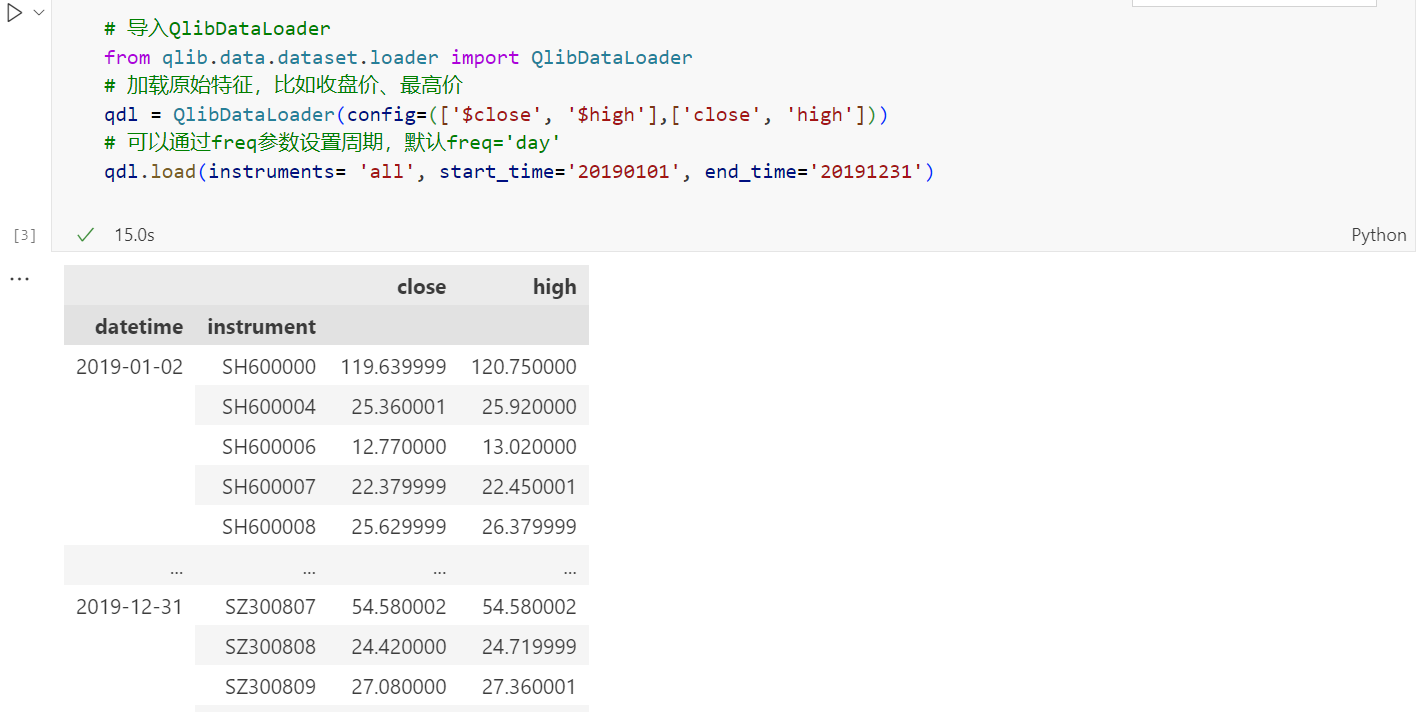
Task: Click the SH600000 instrument row
Action: pyautogui.click(x=268, y=367)
